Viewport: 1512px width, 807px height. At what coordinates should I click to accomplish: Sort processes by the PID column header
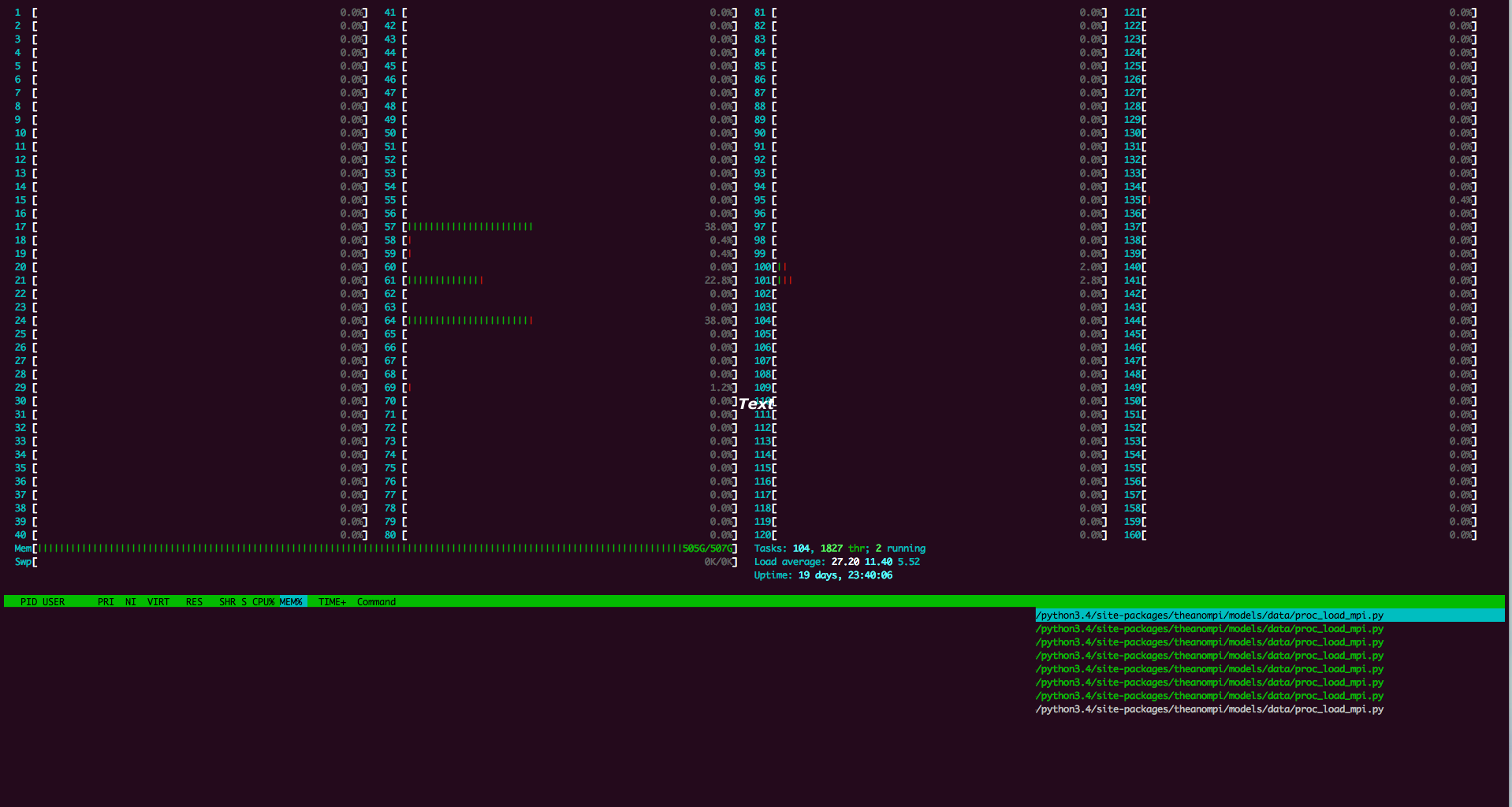coord(28,601)
